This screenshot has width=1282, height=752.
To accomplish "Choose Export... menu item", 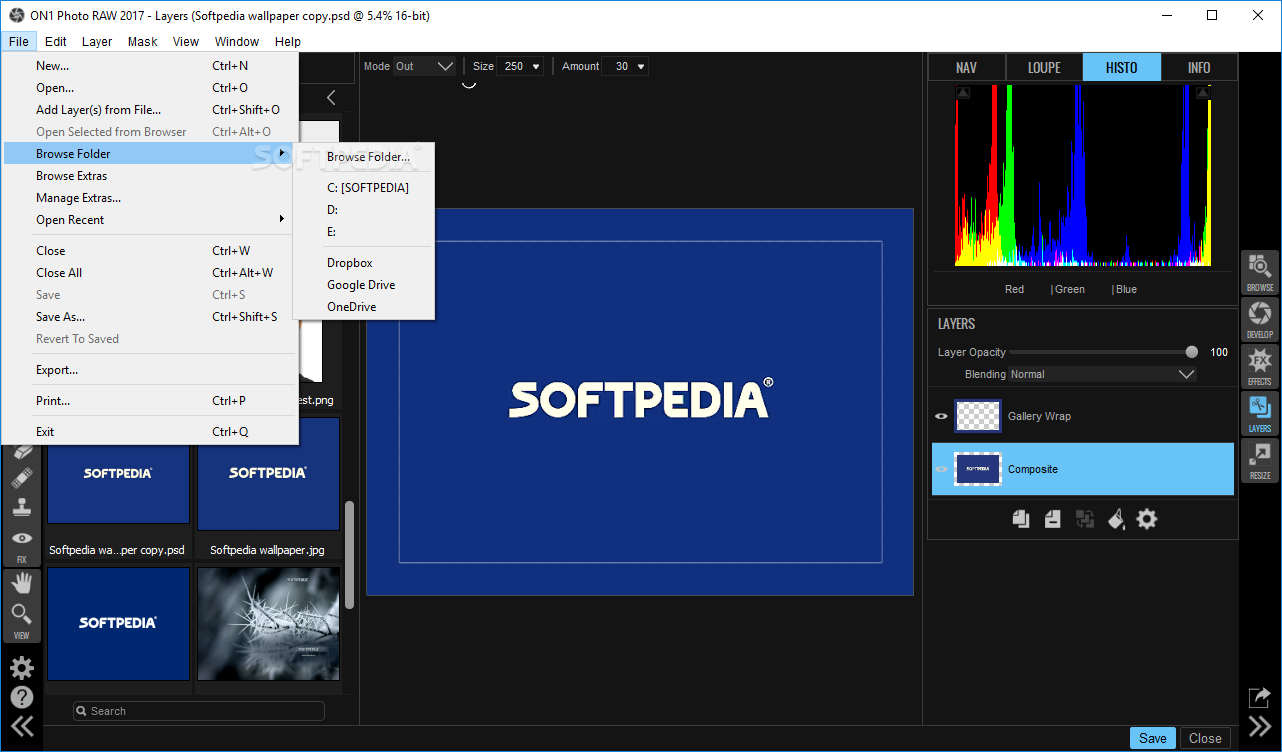I will click(x=150, y=370).
